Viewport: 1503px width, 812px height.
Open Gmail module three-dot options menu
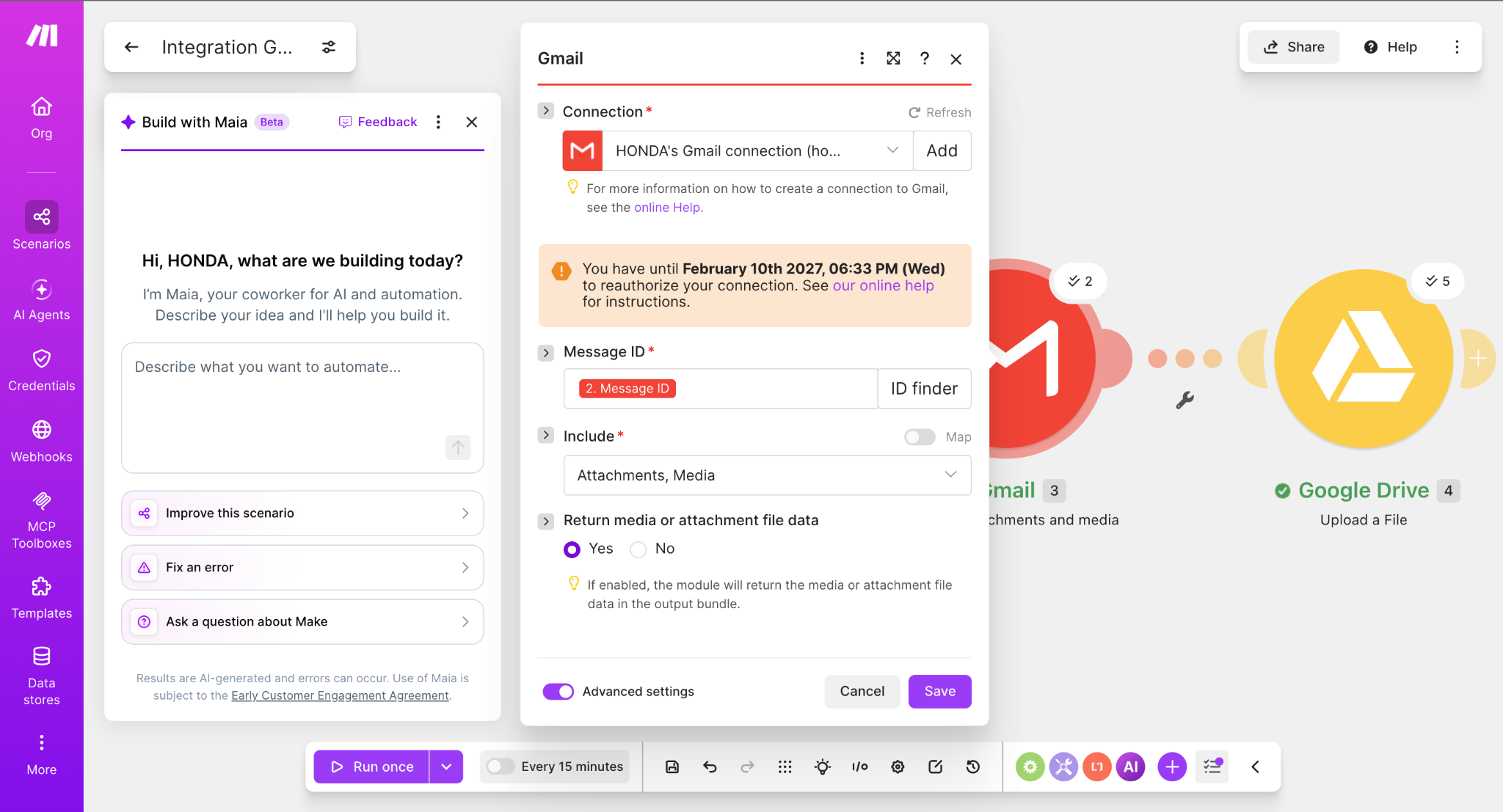(862, 59)
